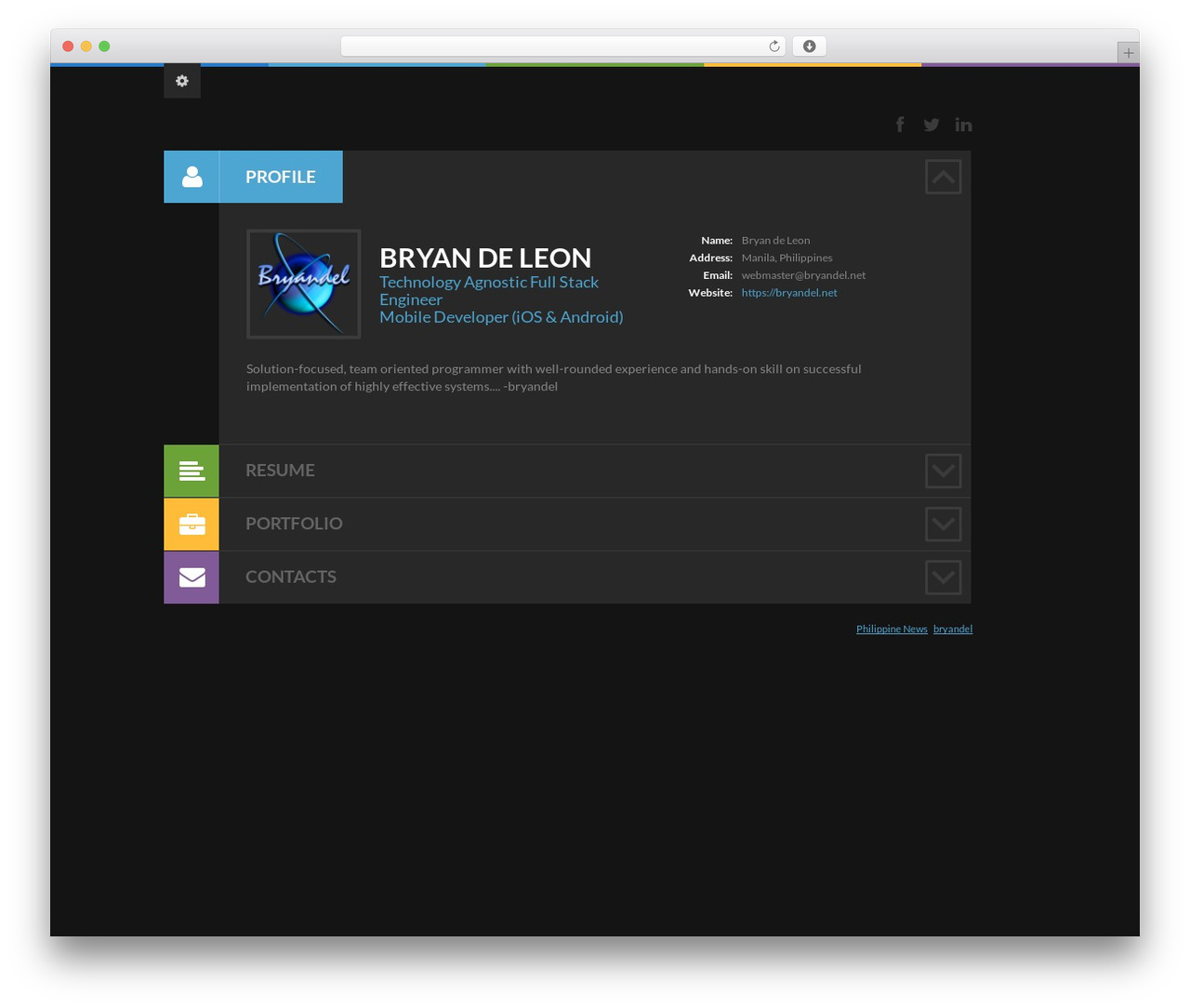Open the Twitter bird icon
This screenshot has width=1190, height=1008.
pos(932,125)
